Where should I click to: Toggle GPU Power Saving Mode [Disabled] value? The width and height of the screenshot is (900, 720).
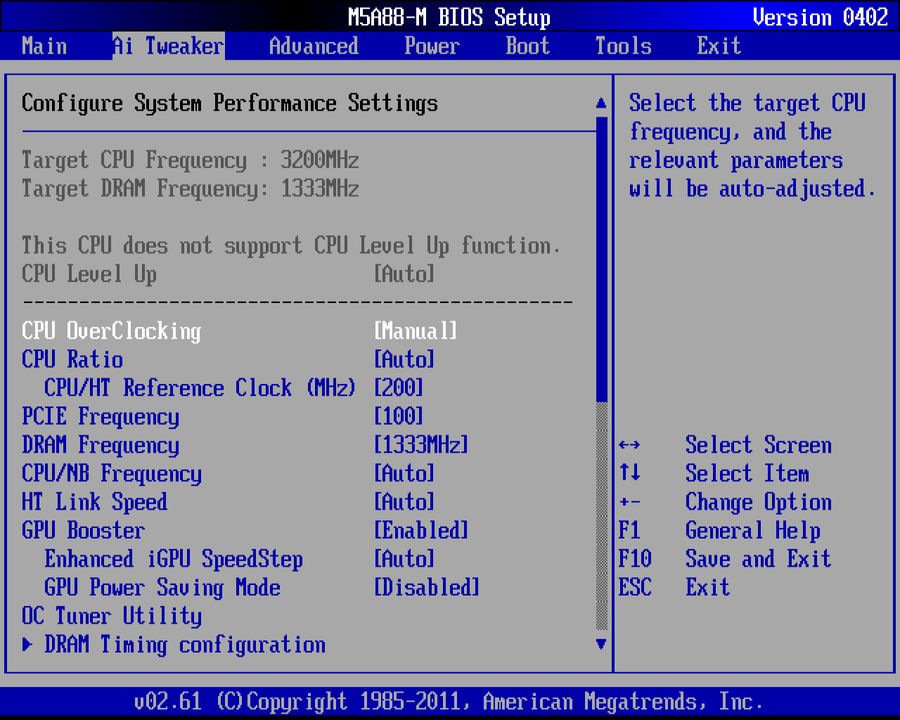click(x=426, y=588)
